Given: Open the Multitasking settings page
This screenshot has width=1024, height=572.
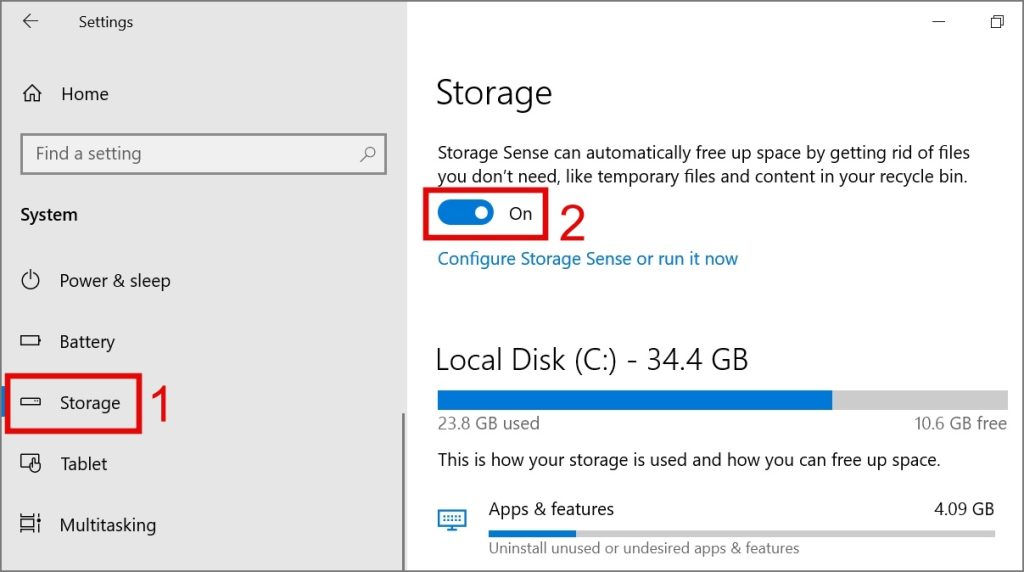Looking at the screenshot, I should pyautogui.click(x=108, y=525).
